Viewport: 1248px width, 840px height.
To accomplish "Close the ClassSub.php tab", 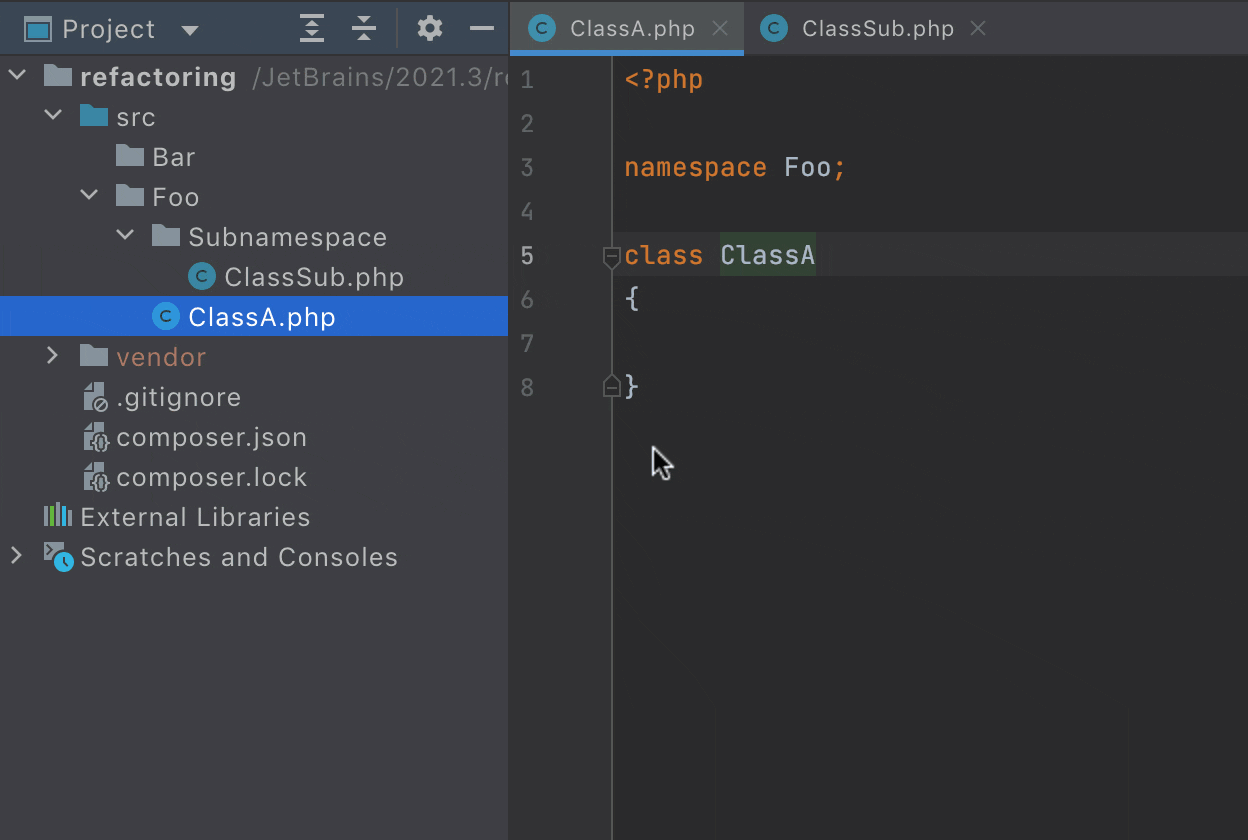I will pos(977,28).
